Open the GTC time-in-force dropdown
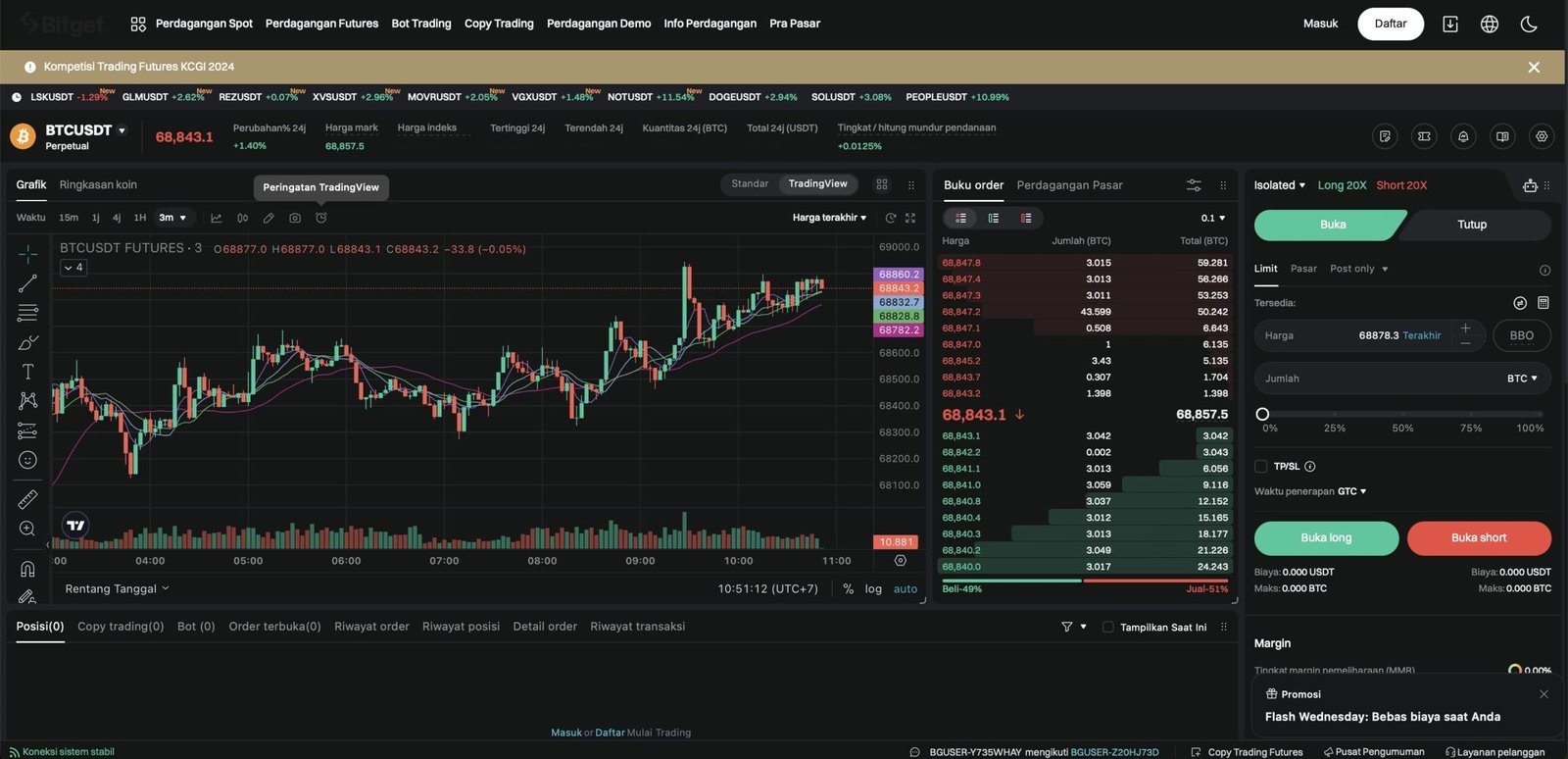Image resolution: width=1568 pixels, height=759 pixels. point(1352,491)
